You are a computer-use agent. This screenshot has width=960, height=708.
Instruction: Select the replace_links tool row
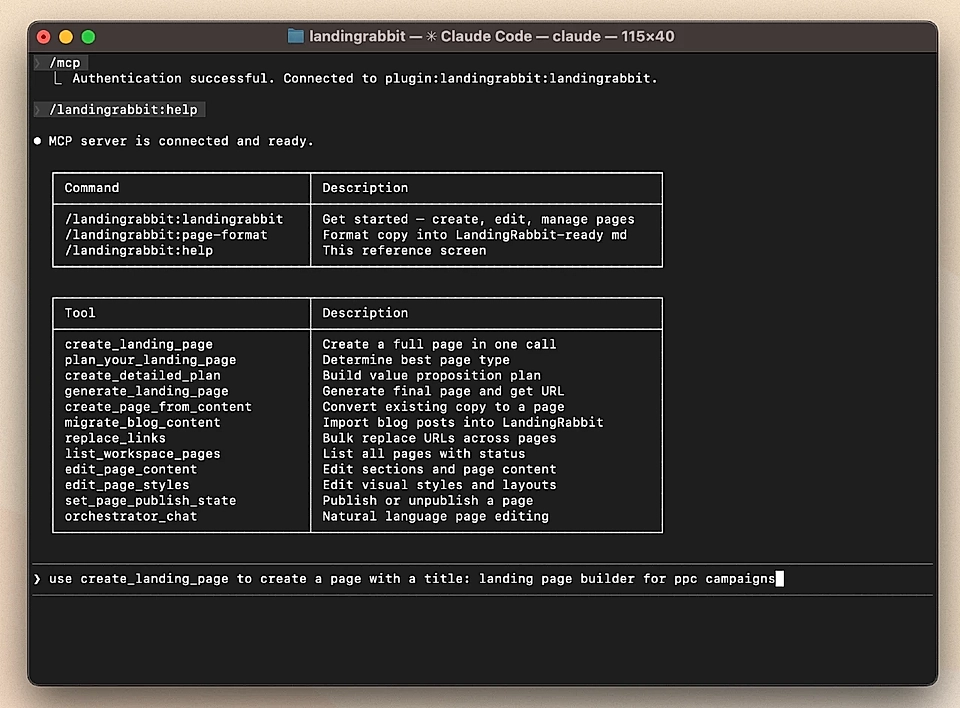point(114,438)
